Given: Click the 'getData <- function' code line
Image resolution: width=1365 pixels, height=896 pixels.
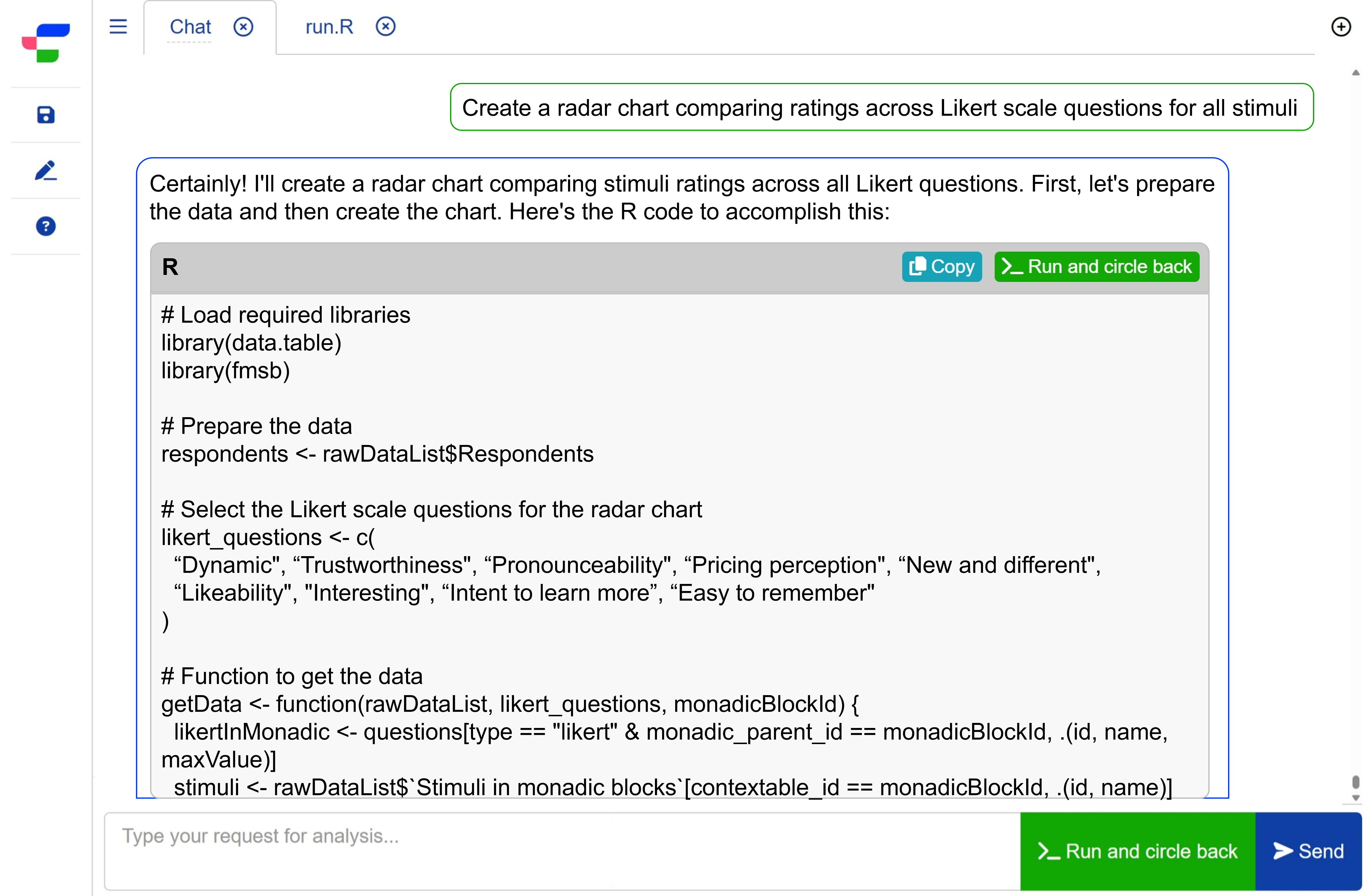Looking at the screenshot, I should (x=510, y=704).
